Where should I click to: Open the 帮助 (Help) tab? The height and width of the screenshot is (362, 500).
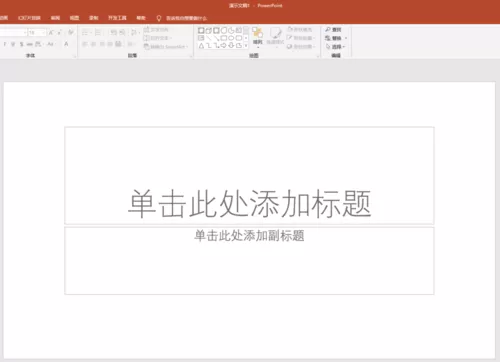tap(141, 18)
